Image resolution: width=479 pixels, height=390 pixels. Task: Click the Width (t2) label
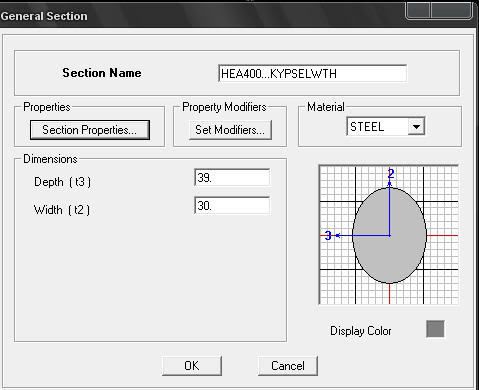point(62,210)
